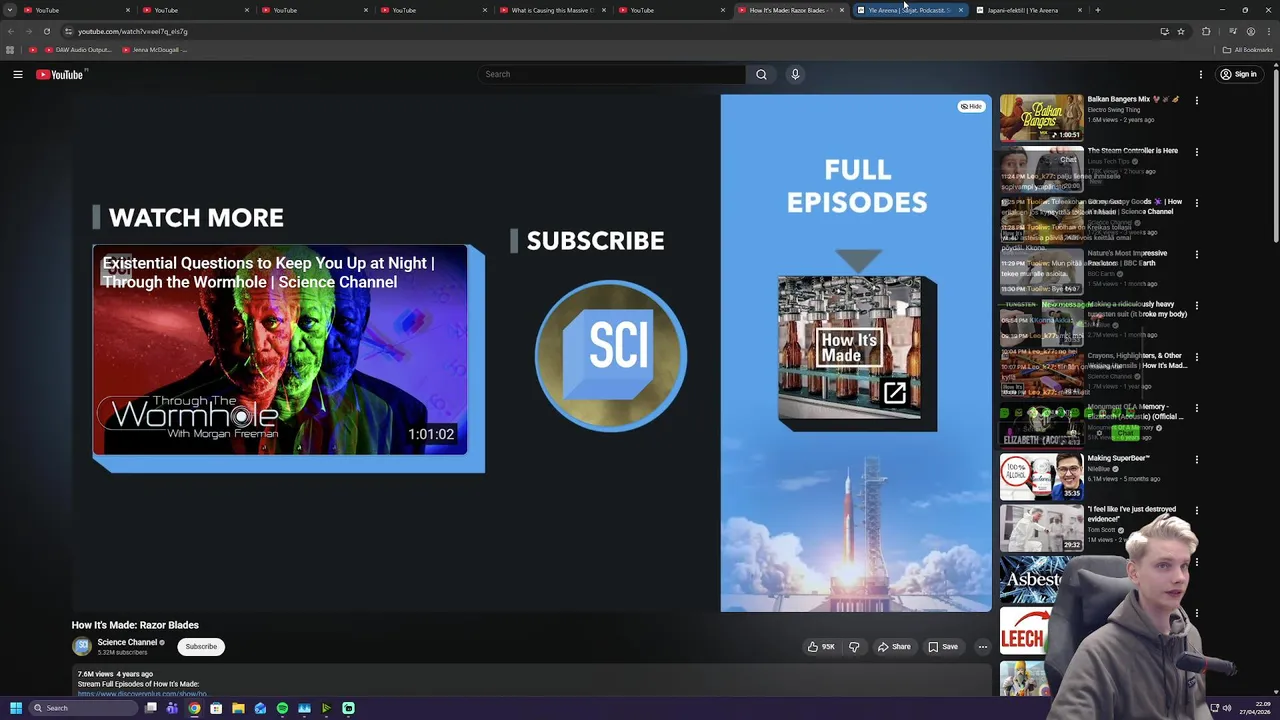
Task: Open the All Bookmarks folder
Action: (1247, 49)
